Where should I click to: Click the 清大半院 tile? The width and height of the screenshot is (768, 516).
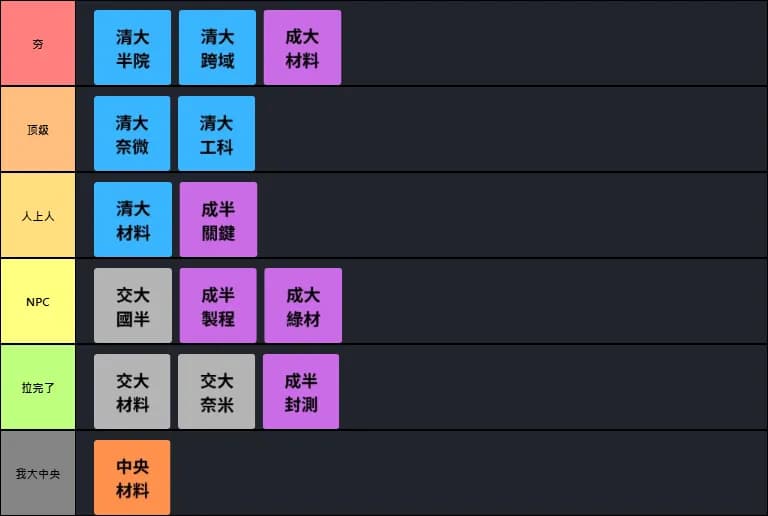(x=132, y=48)
